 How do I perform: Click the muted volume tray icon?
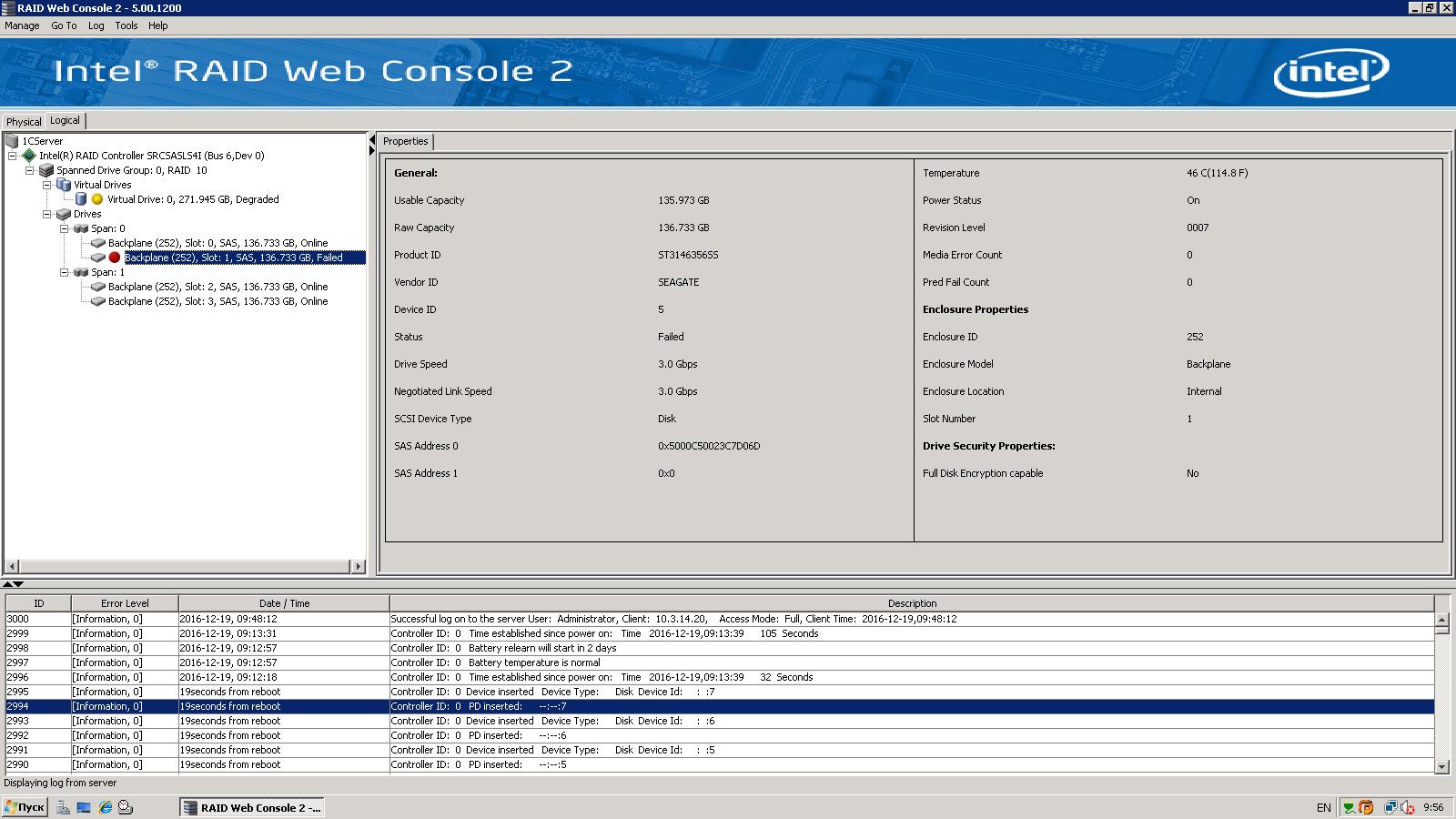pyautogui.click(x=1408, y=807)
